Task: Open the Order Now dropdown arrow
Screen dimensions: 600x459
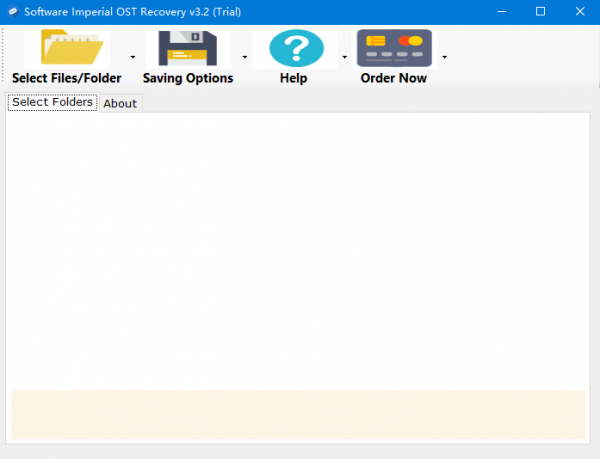Action: 444,57
